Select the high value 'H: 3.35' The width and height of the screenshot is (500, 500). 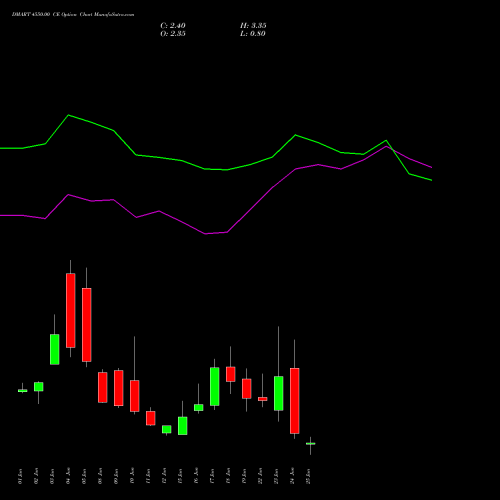coord(253,26)
